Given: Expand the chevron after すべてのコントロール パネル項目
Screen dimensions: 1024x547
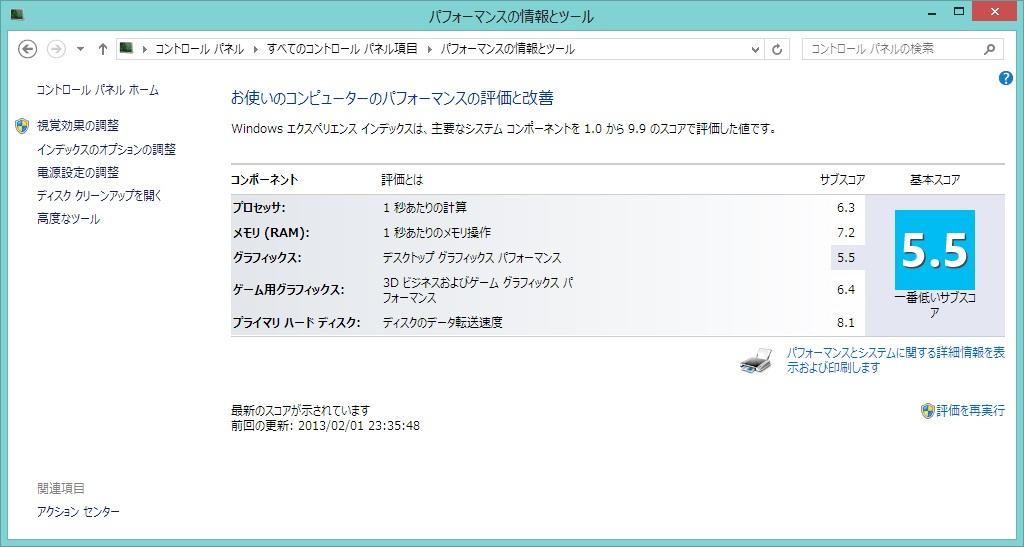Looking at the screenshot, I should (429, 49).
